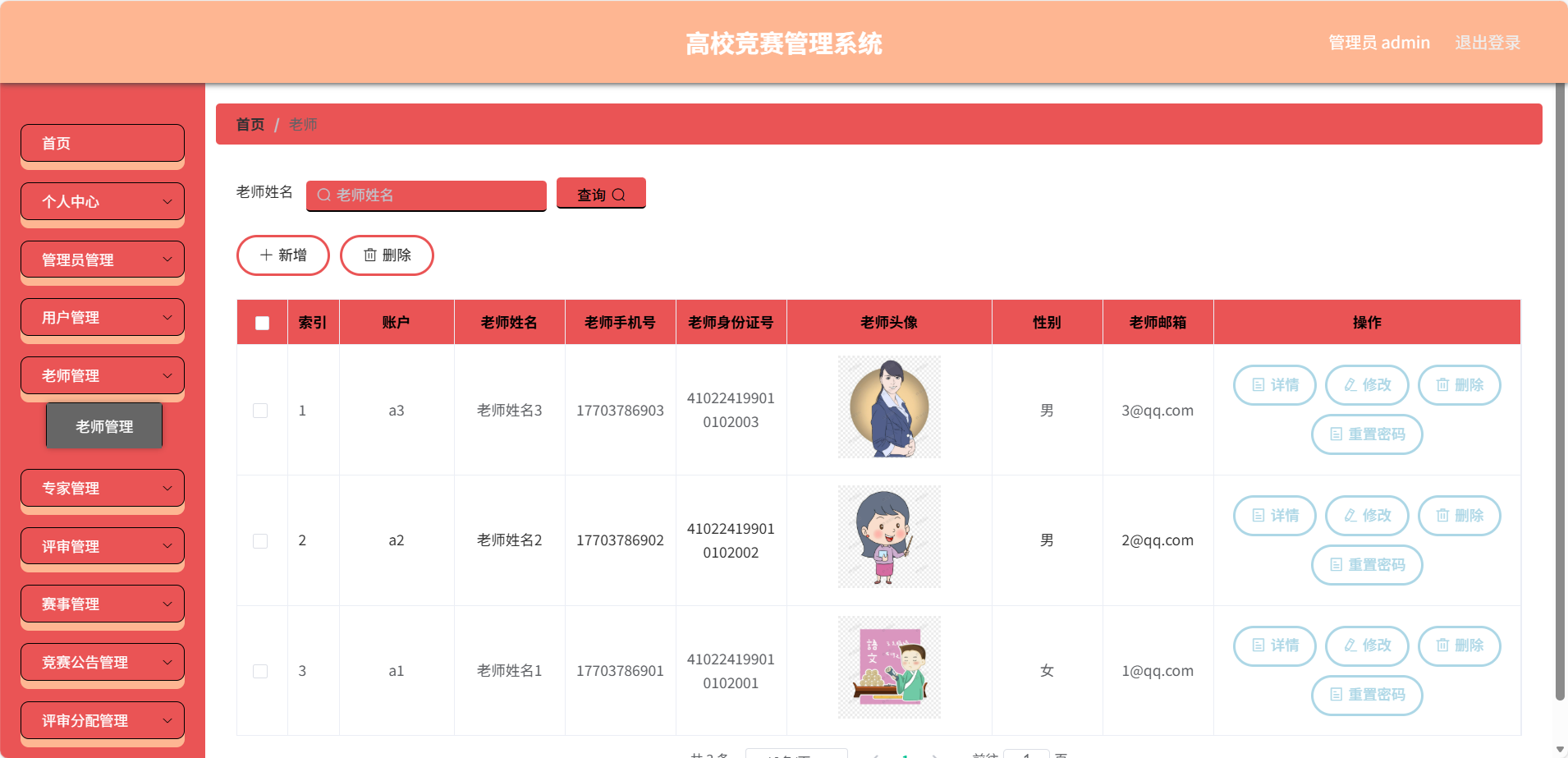The width and height of the screenshot is (1568, 758).
Task: Click the 高校竞赛管理系统 title
Action: coord(784,44)
